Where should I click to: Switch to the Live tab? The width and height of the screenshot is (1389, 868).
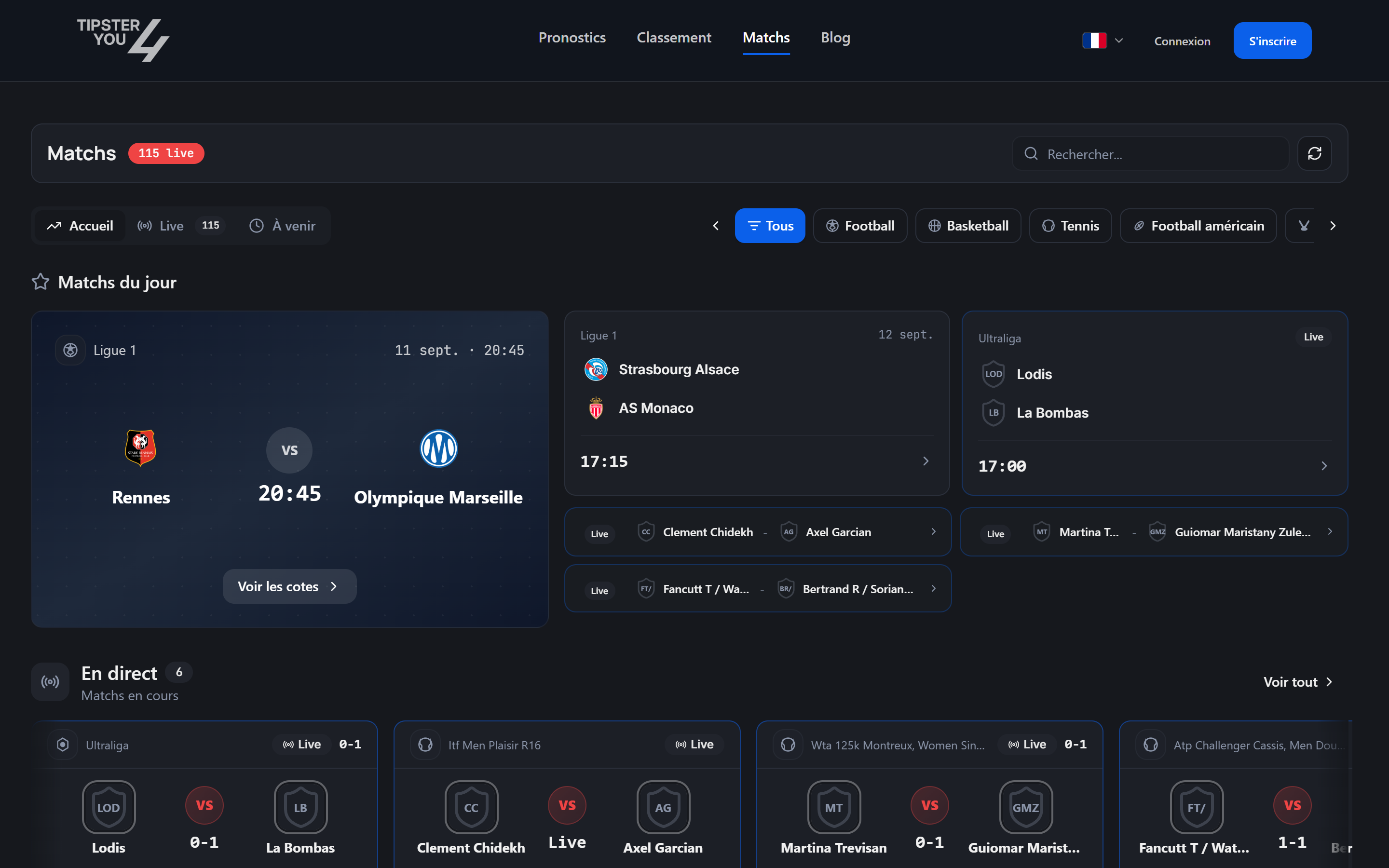pos(180,226)
